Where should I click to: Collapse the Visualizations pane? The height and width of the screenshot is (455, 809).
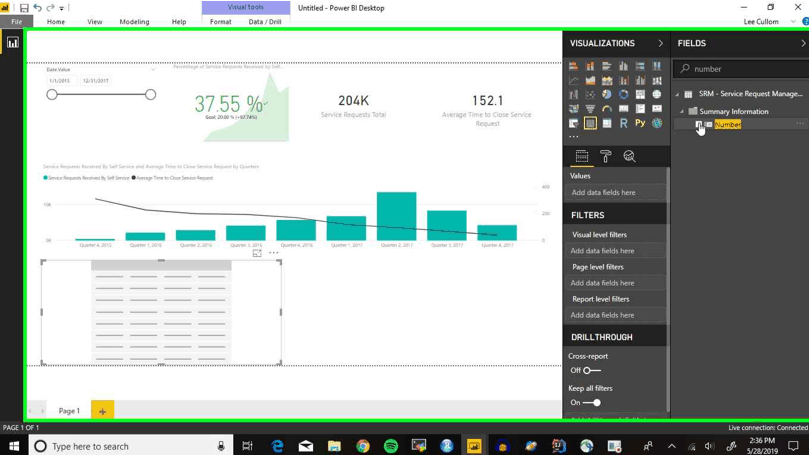pyautogui.click(x=660, y=43)
